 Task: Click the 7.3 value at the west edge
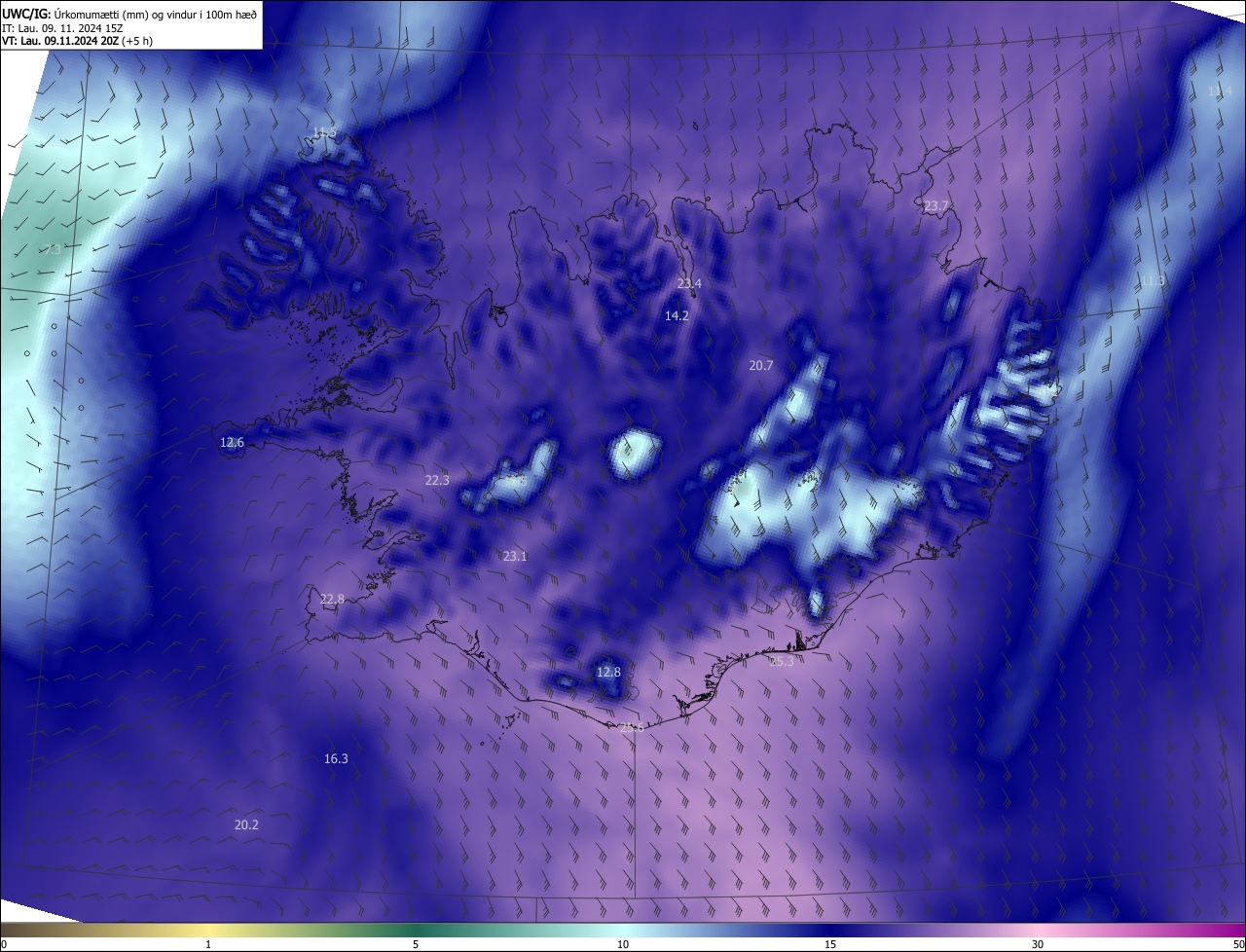coord(53,250)
